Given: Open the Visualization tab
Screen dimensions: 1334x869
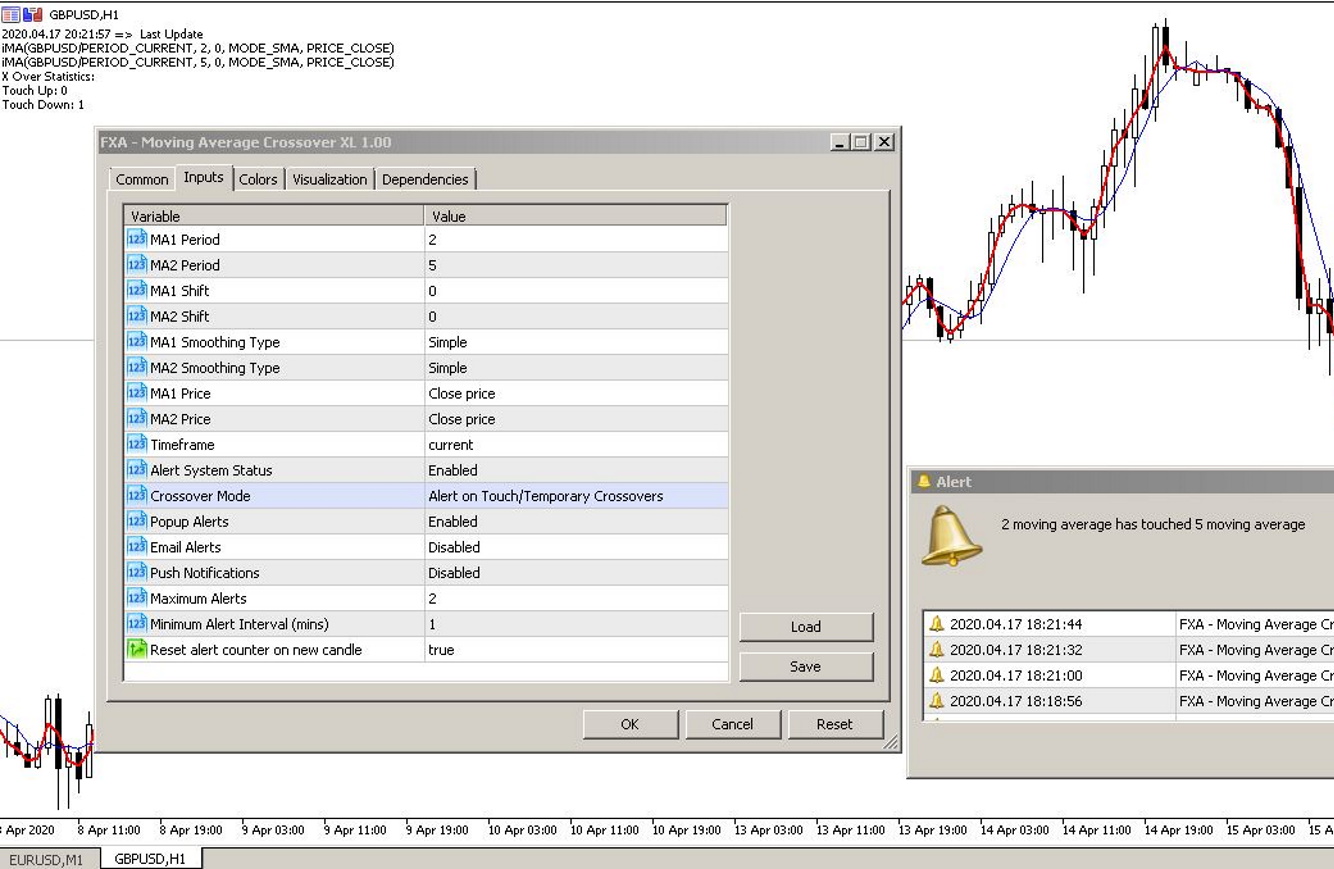Looking at the screenshot, I should 329,179.
